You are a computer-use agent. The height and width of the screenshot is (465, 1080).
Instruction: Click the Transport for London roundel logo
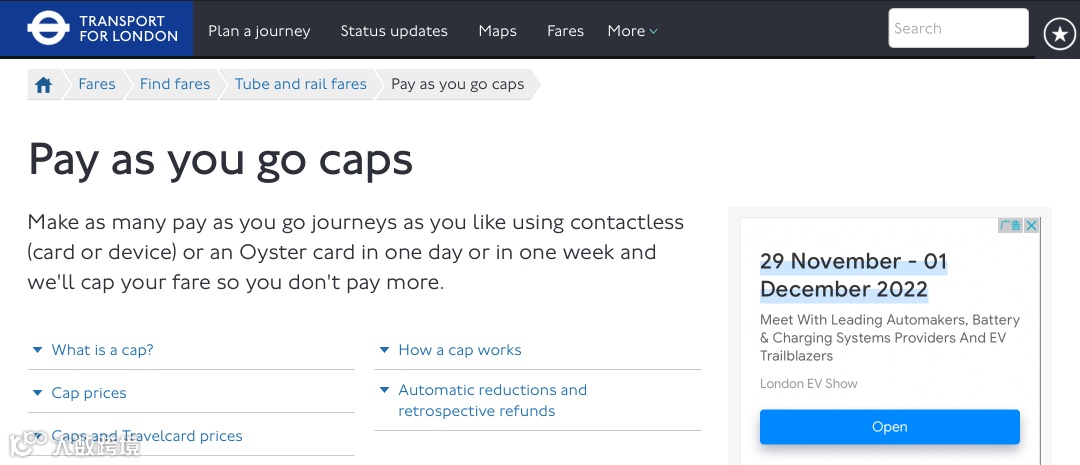48,29
